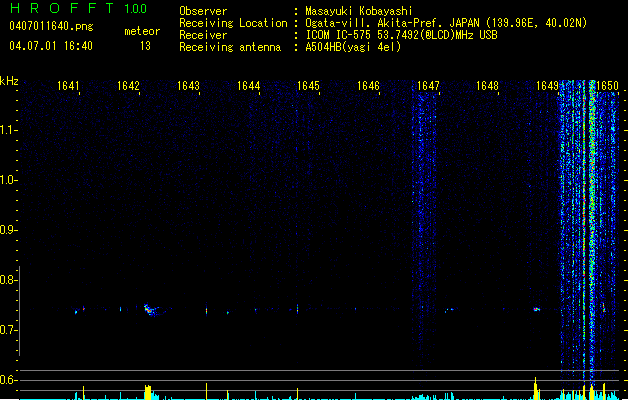629x400 pixels.
Task: Click the meteor label
Action: [142, 31]
